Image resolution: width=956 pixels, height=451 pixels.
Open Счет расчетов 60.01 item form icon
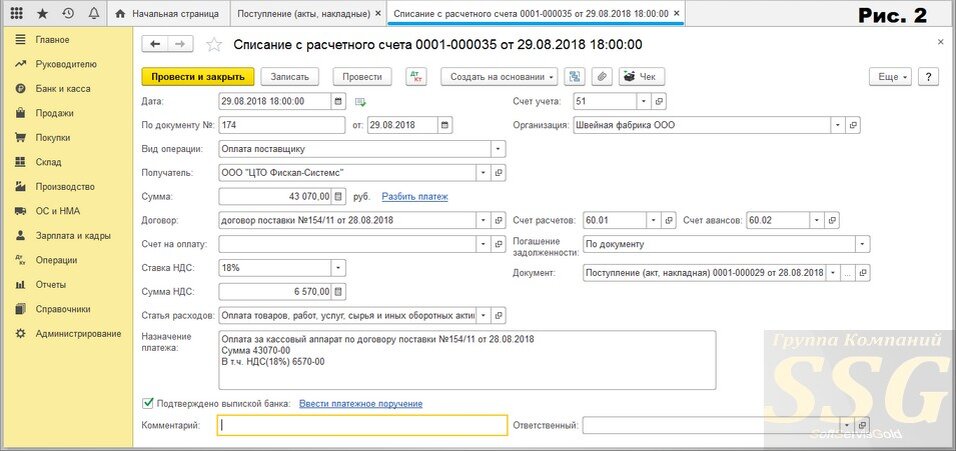[669, 221]
